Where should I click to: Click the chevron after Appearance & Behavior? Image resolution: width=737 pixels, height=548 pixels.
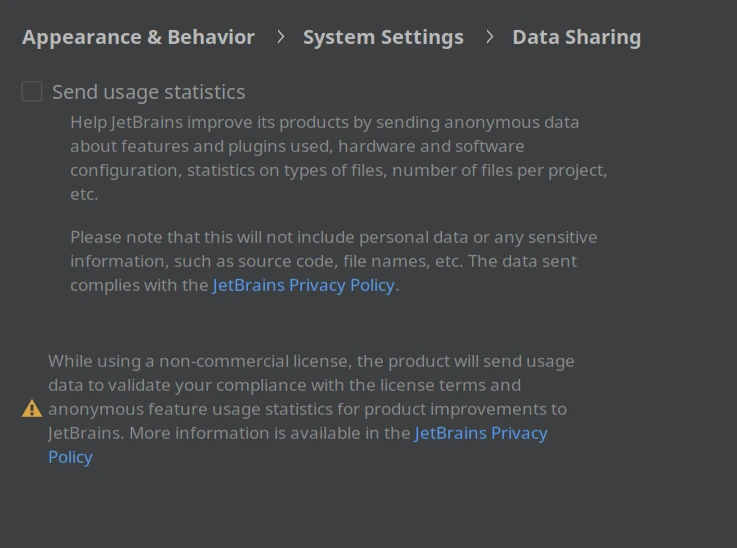[x=281, y=37]
